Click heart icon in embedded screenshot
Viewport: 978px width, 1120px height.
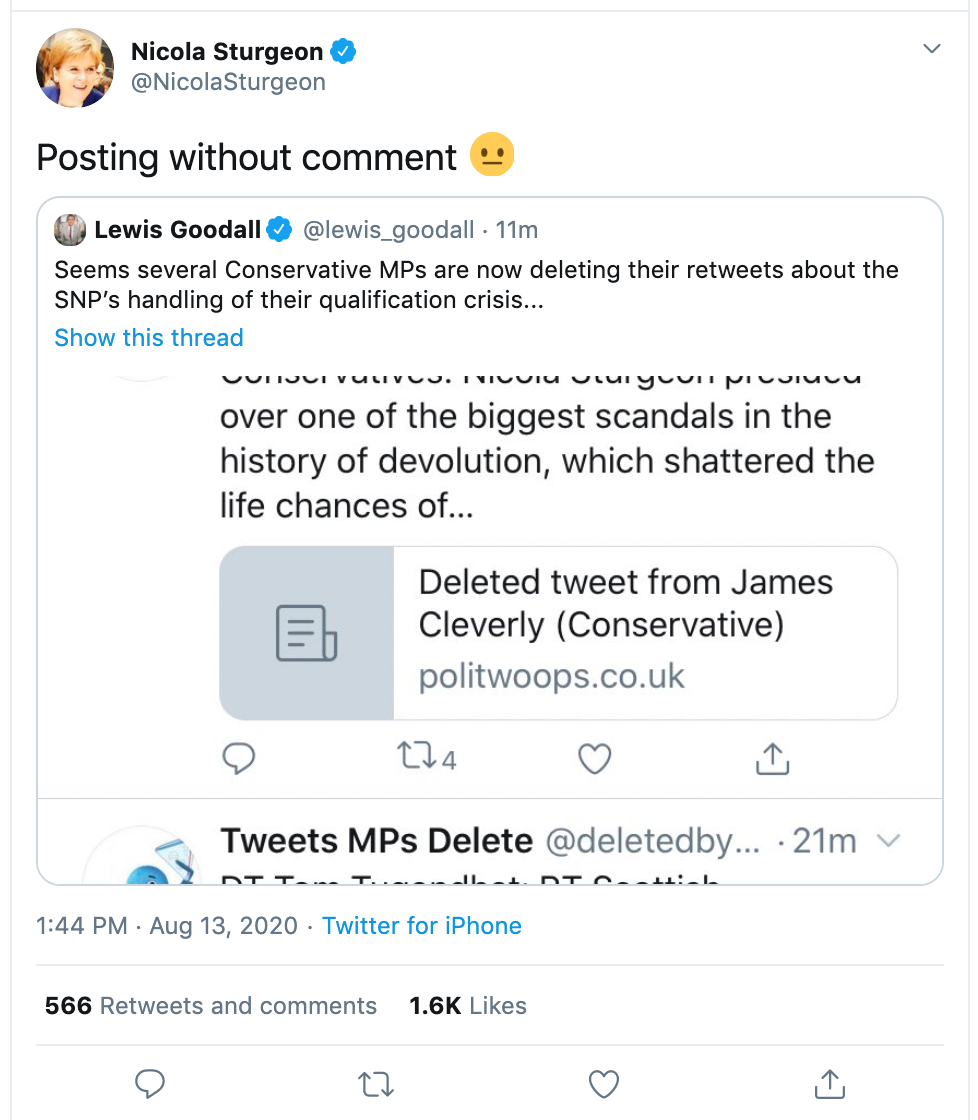pos(595,760)
